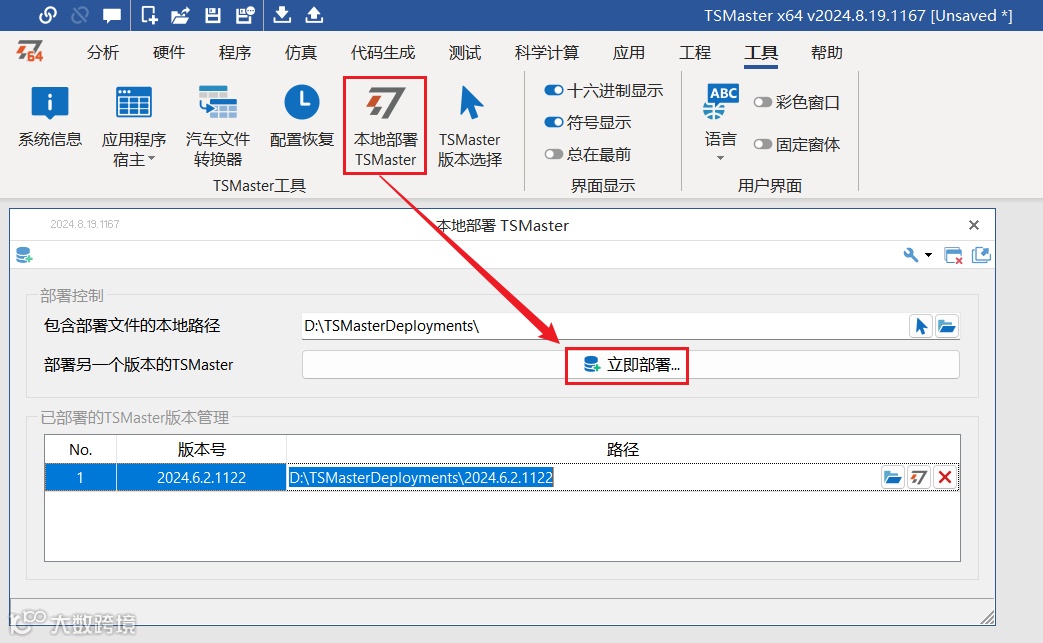Switch to the 工具 ribbon tab

tap(761, 53)
